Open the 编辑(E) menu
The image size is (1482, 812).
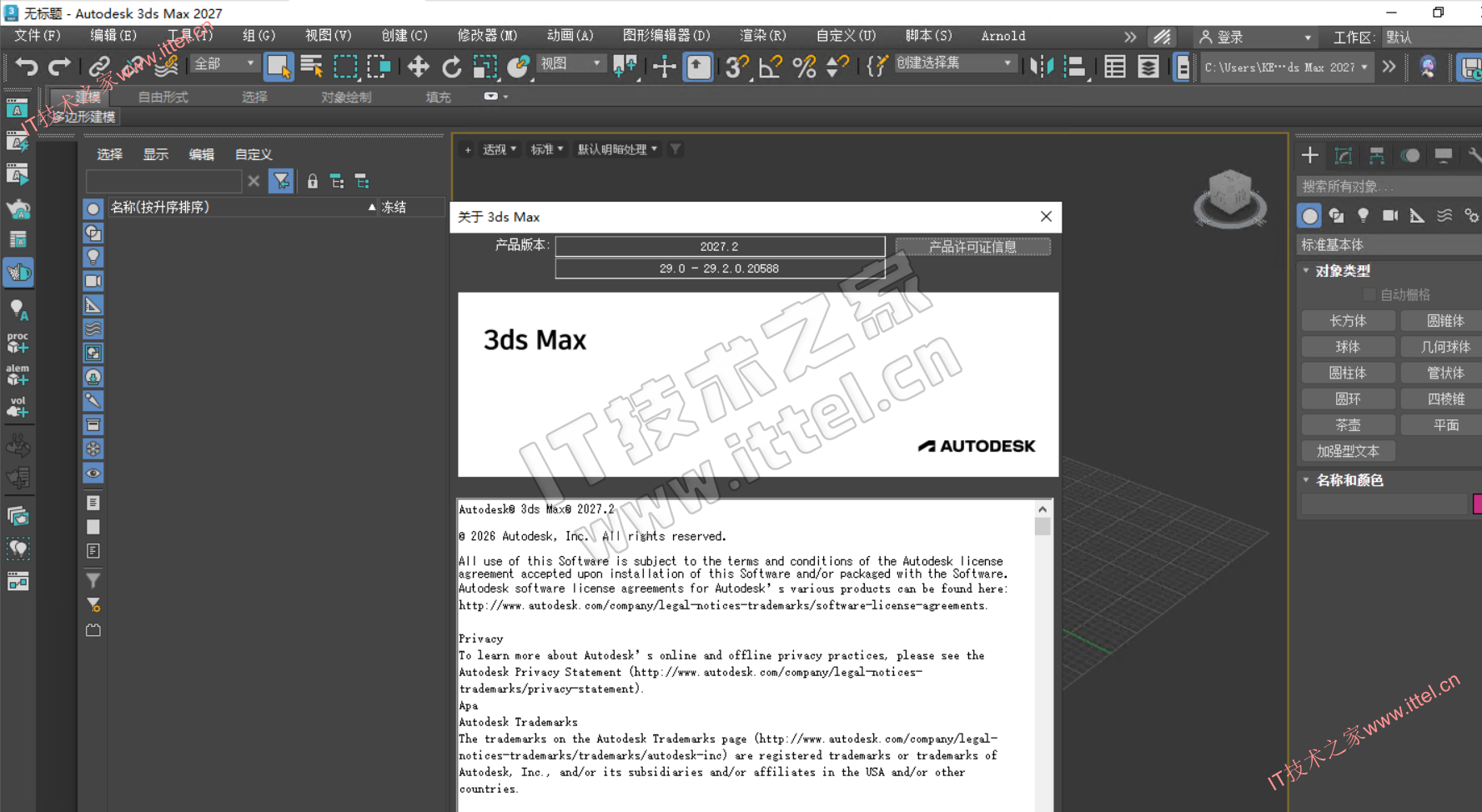point(113,36)
